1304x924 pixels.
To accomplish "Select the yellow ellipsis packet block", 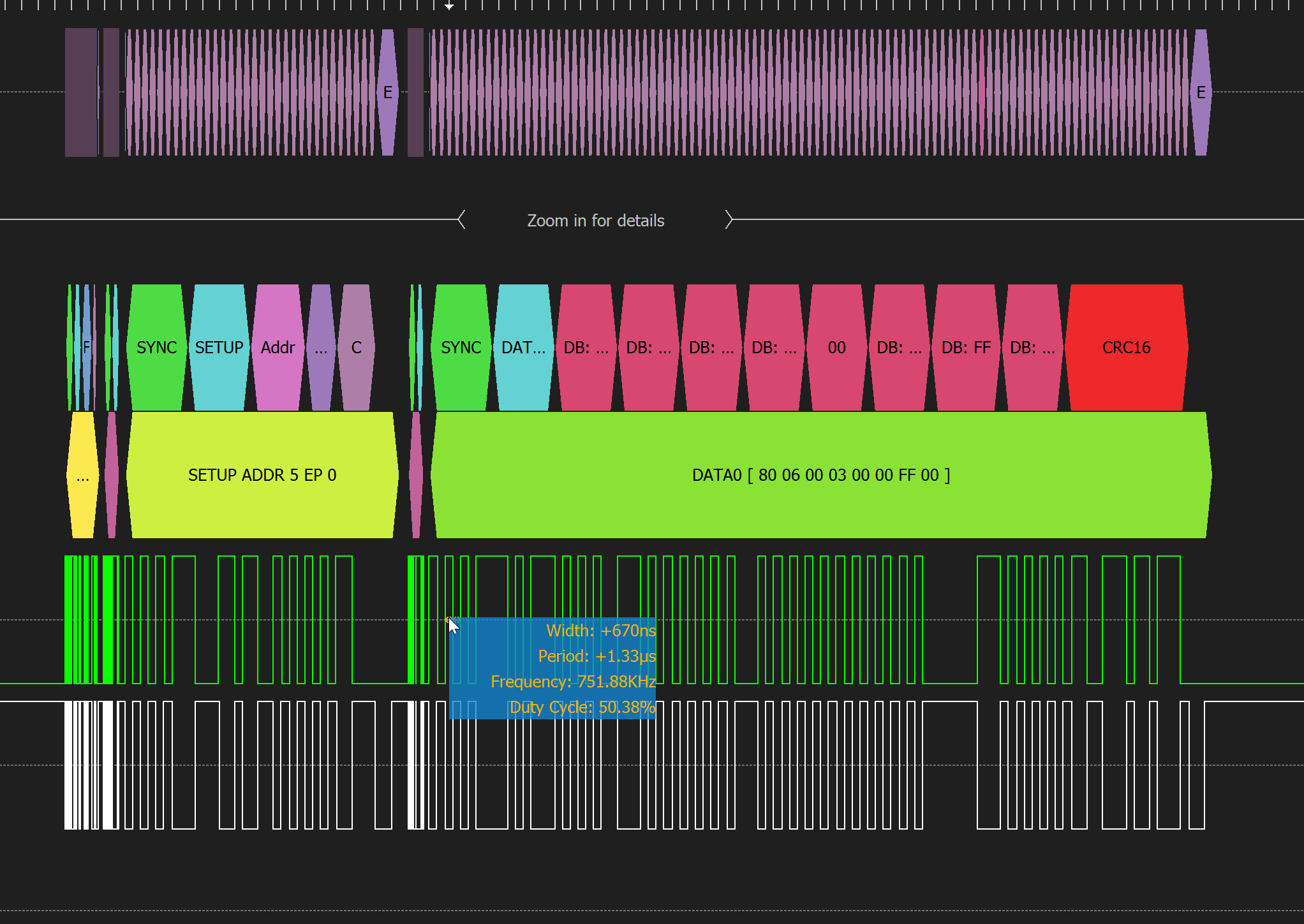I will (82, 475).
